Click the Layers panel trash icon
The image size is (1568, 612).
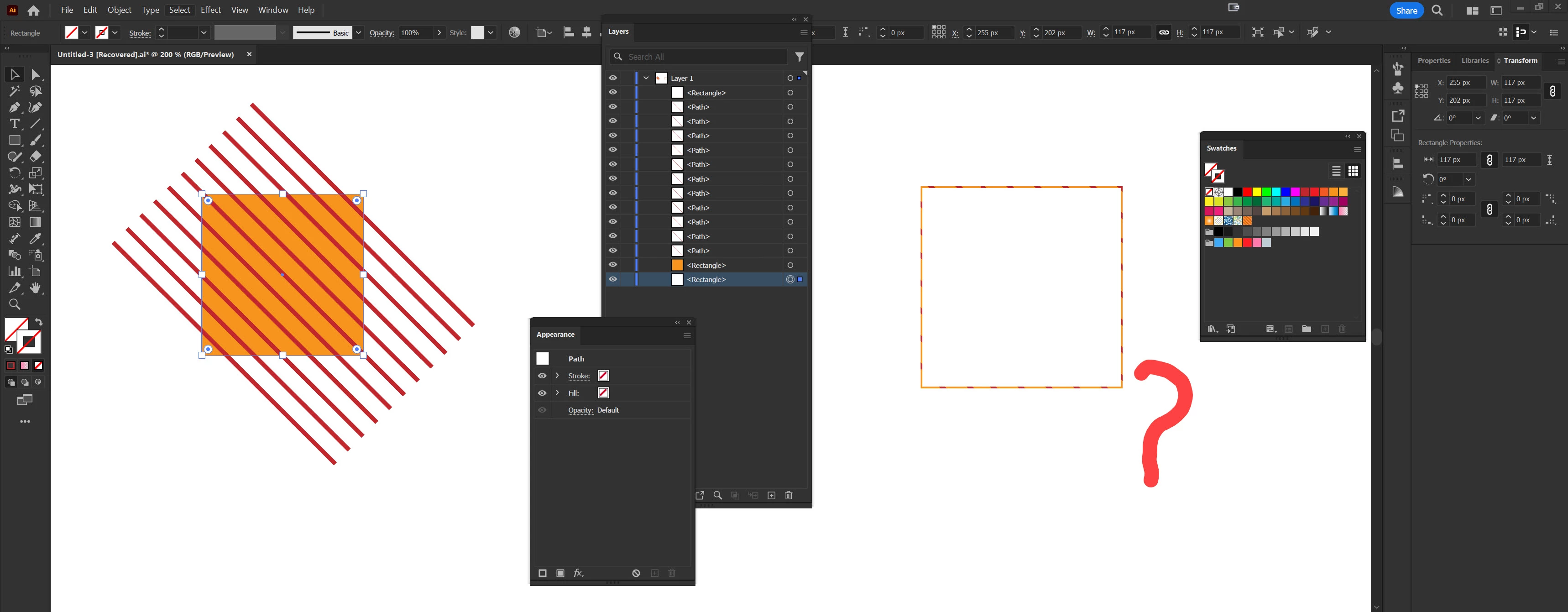pyautogui.click(x=788, y=496)
